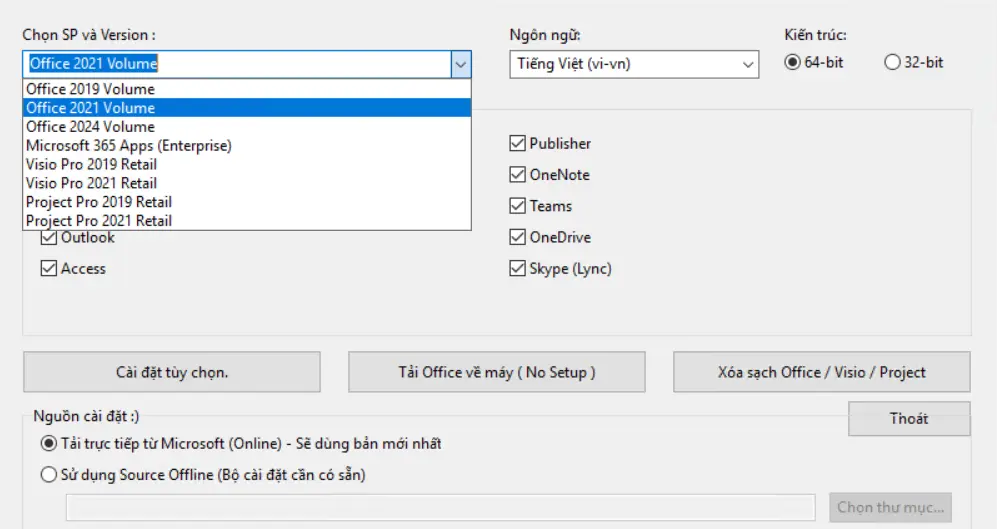Choose Visio Pro 2021 Retail entry
The width and height of the screenshot is (997, 529).
coord(91,183)
